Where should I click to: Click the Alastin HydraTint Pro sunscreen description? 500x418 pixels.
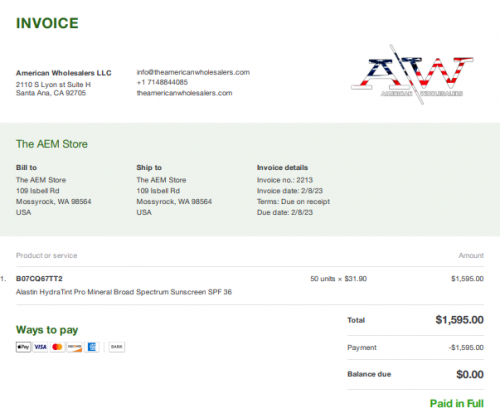click(124, 292)
